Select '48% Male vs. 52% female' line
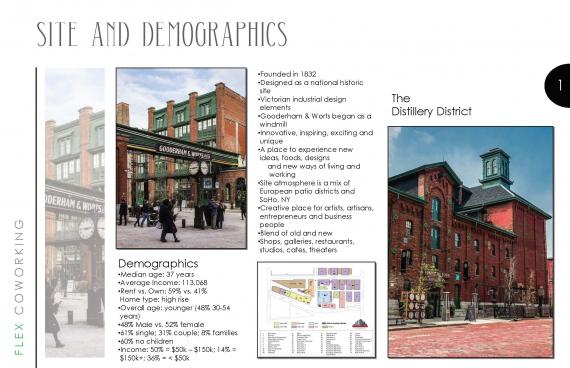The height and width of the screenshot is (368, 570). tap(161, 324)
